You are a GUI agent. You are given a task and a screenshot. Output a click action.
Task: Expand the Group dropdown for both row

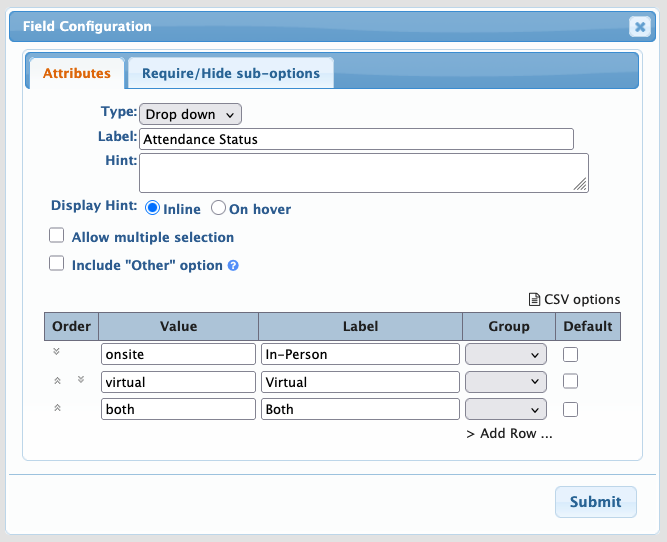click(506, 409)
